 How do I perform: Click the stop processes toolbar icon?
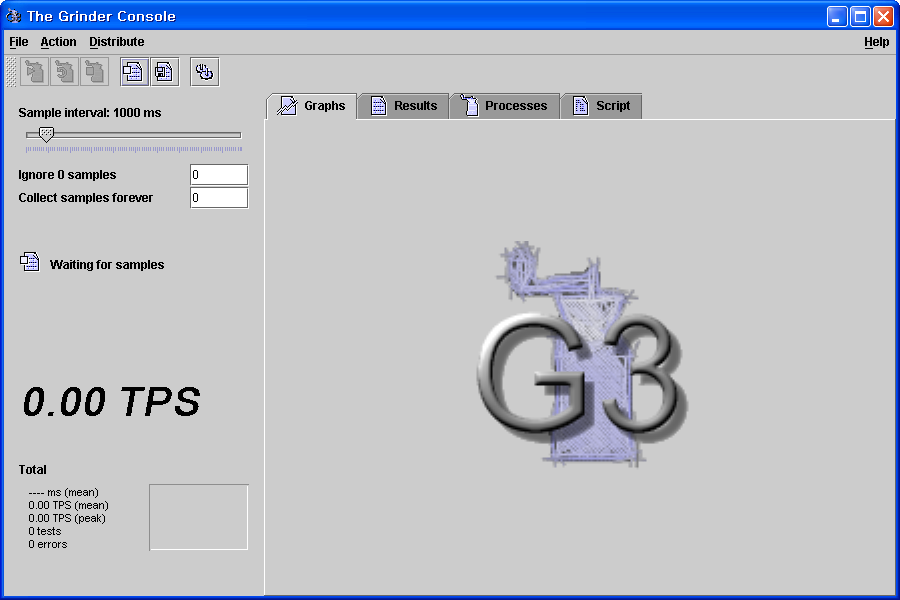point(94,72)
